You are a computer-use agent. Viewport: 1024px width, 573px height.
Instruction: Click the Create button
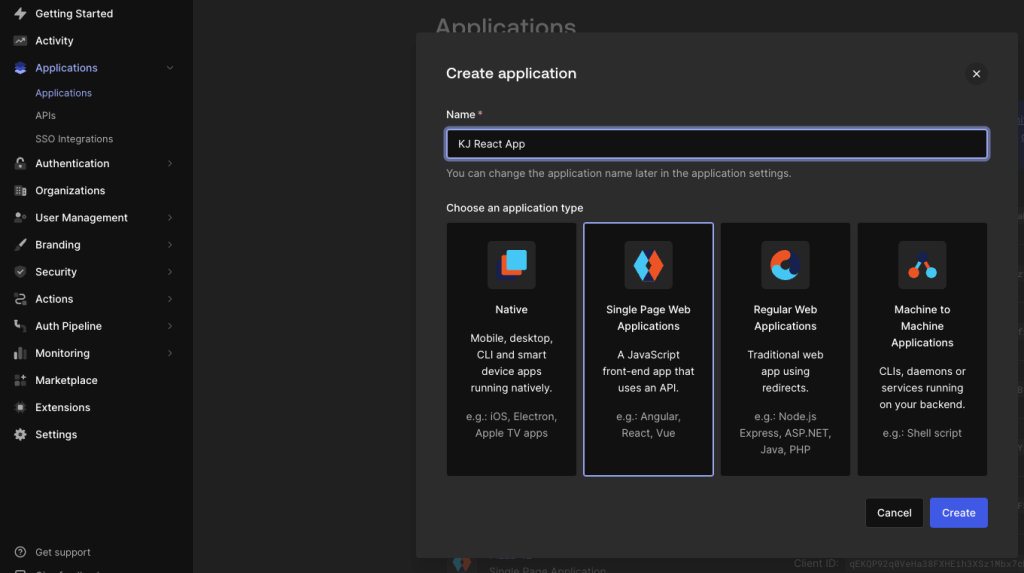click(959, 513)
